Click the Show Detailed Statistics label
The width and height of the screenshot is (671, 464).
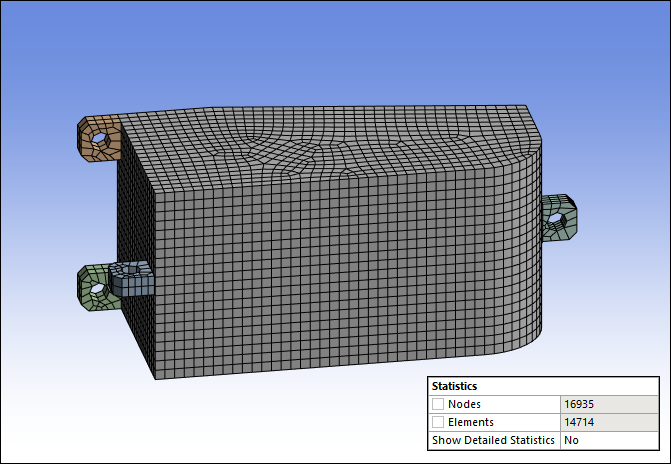click(x=492, y=440)
